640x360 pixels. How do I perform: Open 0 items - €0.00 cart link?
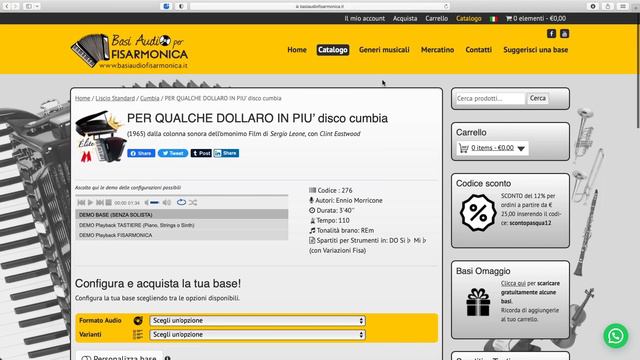click(492, 148)
